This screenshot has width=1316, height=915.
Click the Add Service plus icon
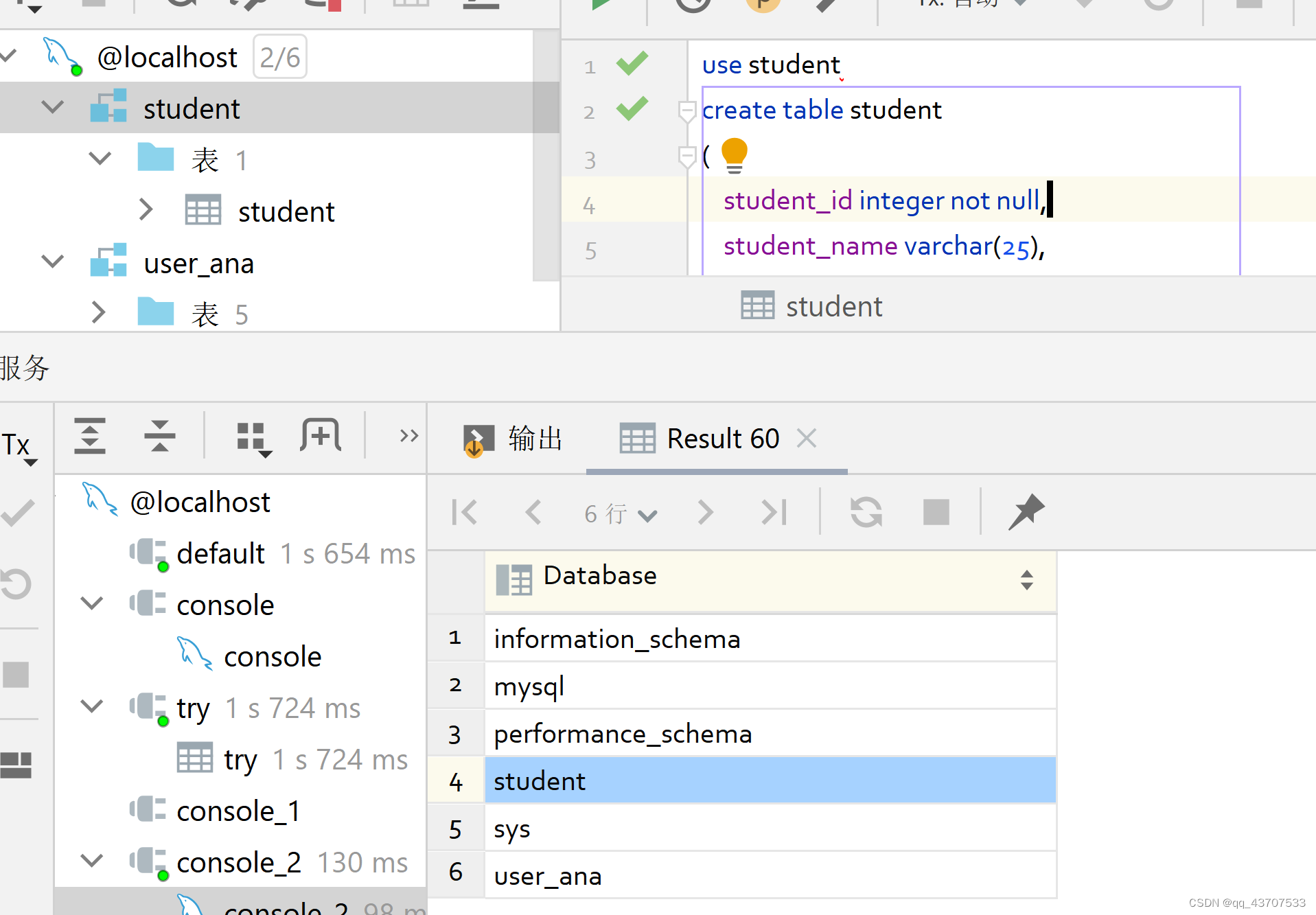pyautogui.click(x=321, y=435)
